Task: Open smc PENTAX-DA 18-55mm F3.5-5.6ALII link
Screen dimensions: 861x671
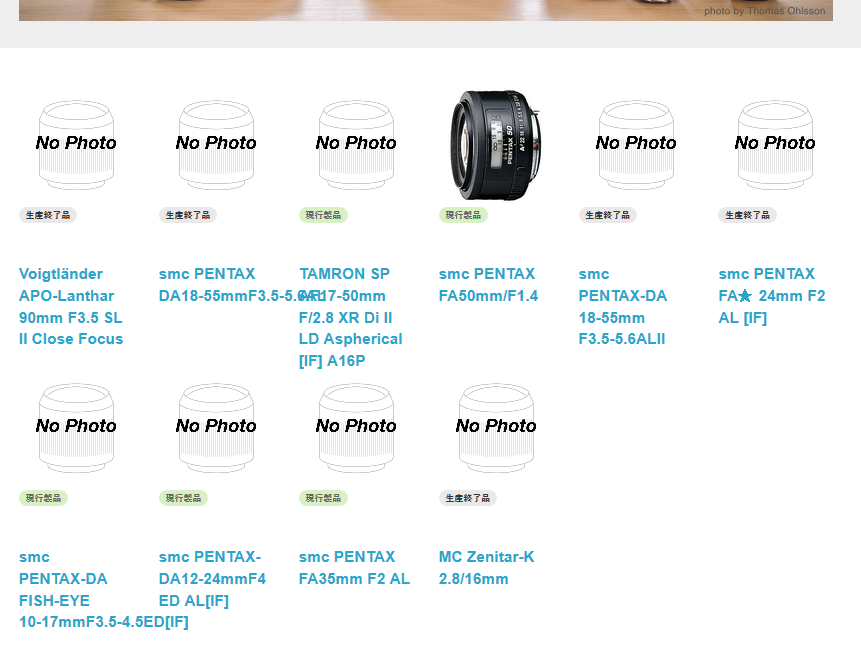Action: 623,306
